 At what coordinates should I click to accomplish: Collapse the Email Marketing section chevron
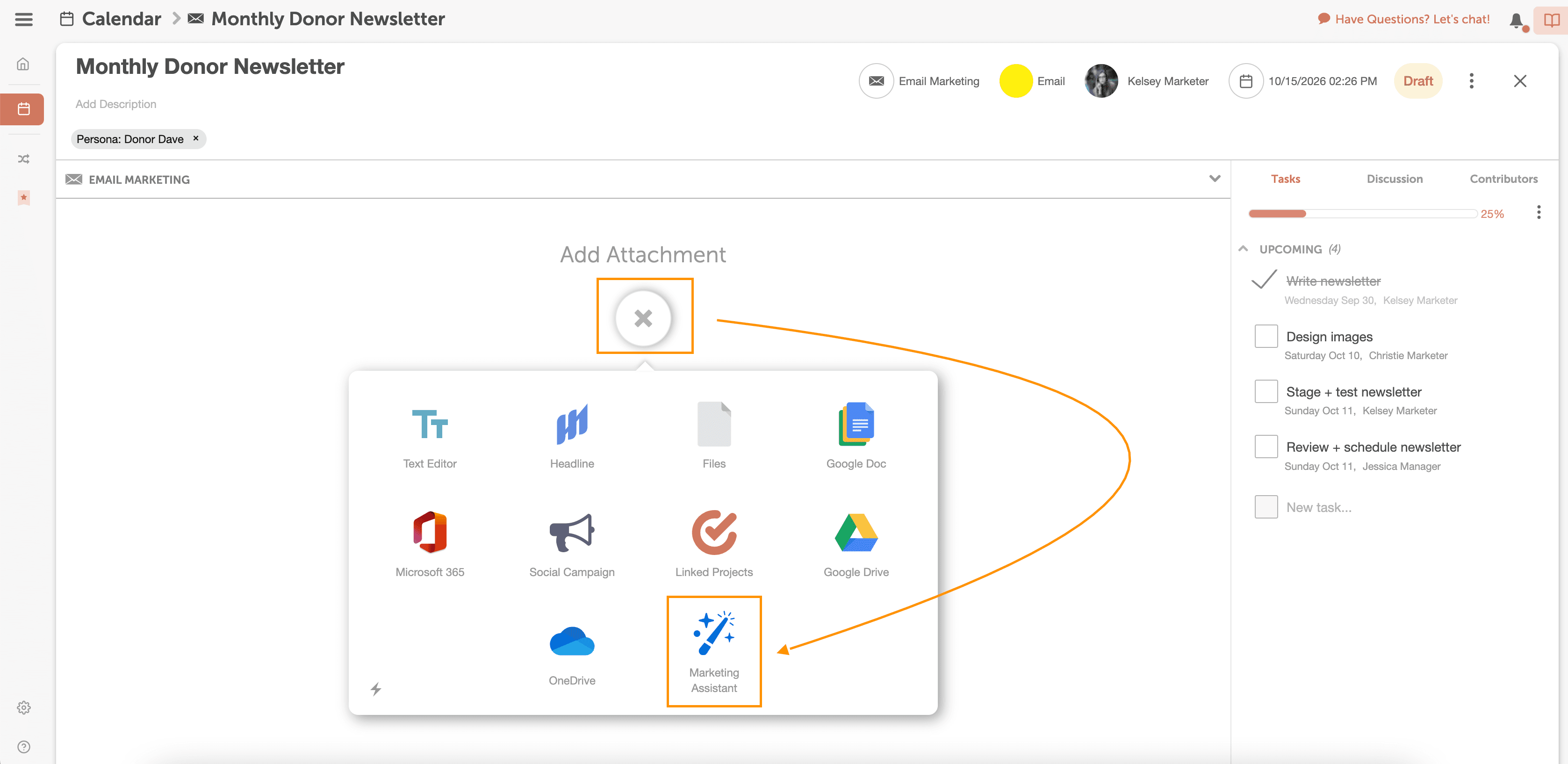[x=1215, y=178]
